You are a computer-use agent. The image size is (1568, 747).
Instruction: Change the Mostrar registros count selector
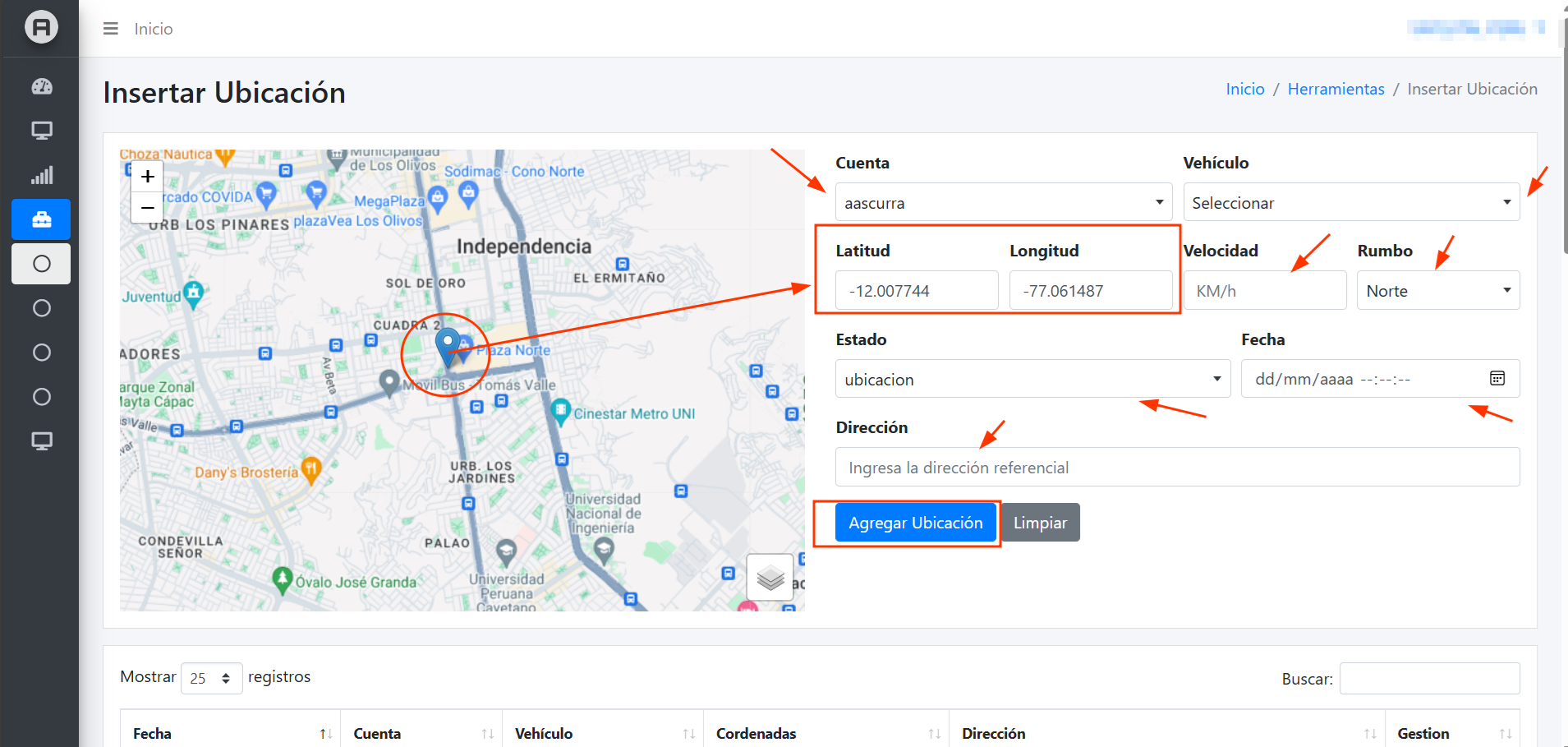click(x=211, y=678)
